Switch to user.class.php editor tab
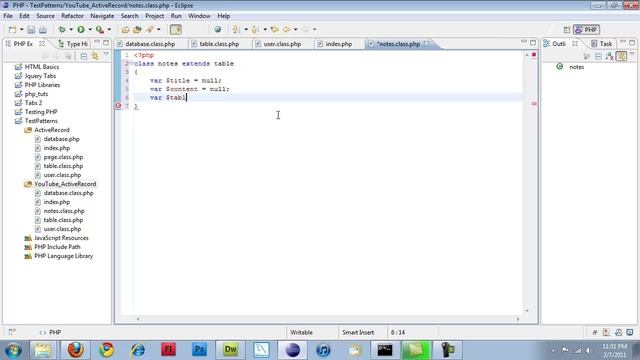The height and width of the screenshot is (360, 640). 282,44
